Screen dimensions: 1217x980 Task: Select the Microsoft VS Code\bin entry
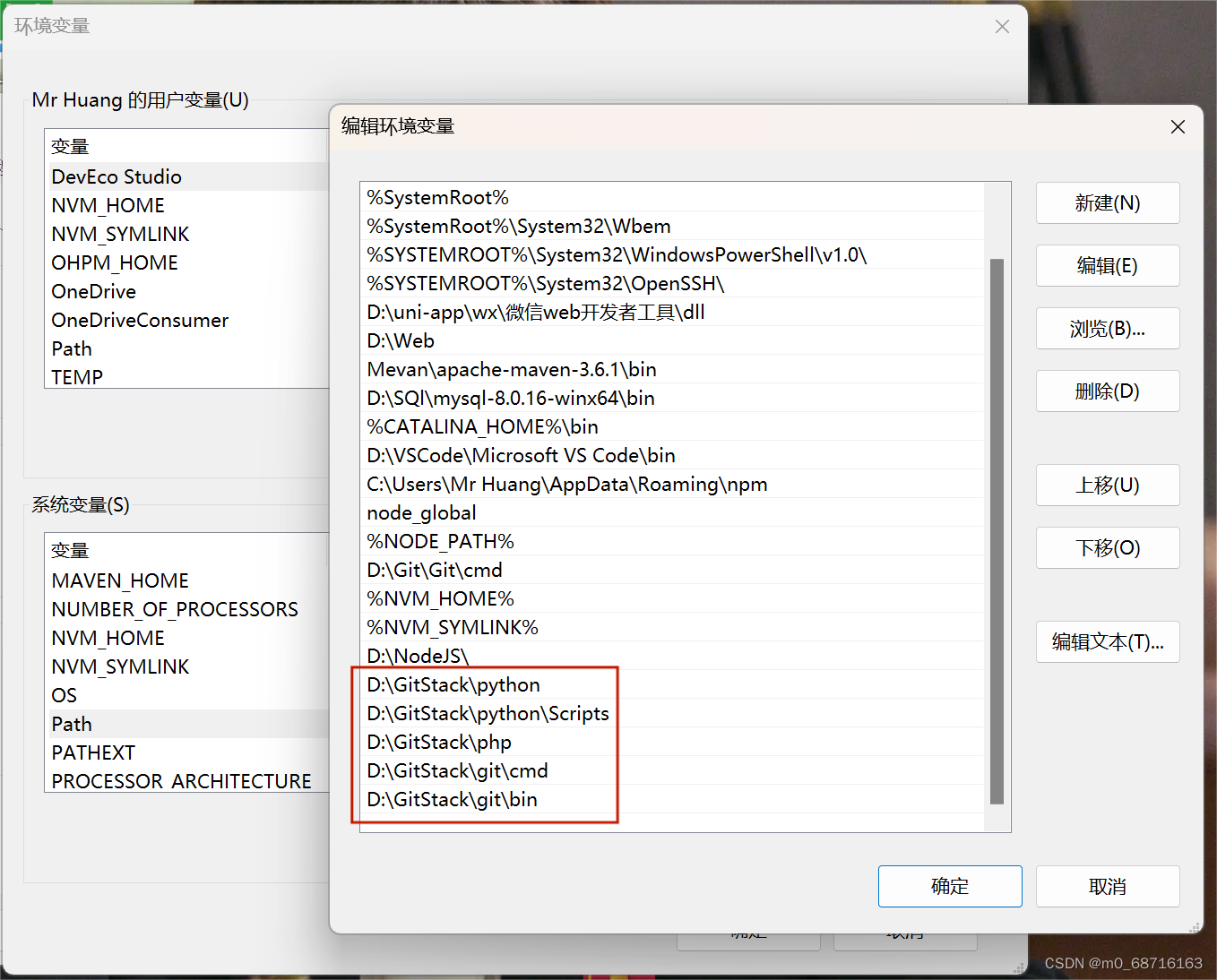(x=671, y=456)
